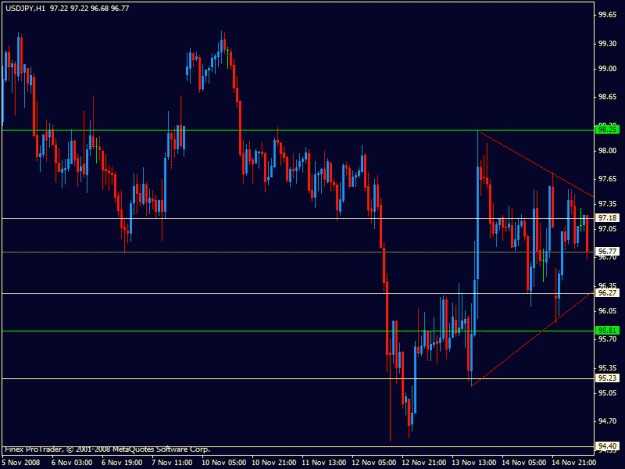Screen dimensions: 625x469
Task: Click the 96.05 price axis label
Action: pyautogui.click(x=607, y=311)
